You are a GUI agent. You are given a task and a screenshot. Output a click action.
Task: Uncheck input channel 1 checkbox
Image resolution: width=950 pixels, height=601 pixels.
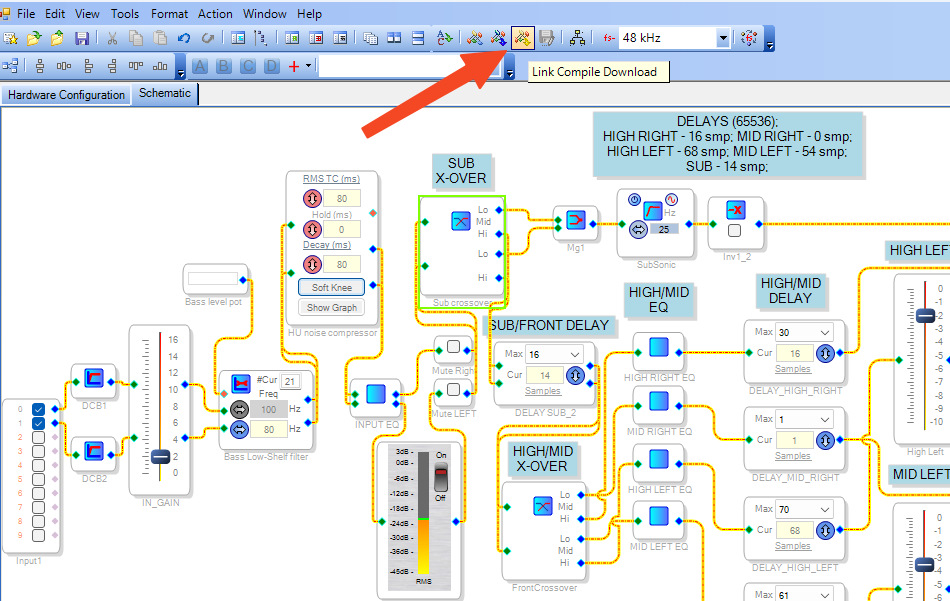click(x=38, y=423)
